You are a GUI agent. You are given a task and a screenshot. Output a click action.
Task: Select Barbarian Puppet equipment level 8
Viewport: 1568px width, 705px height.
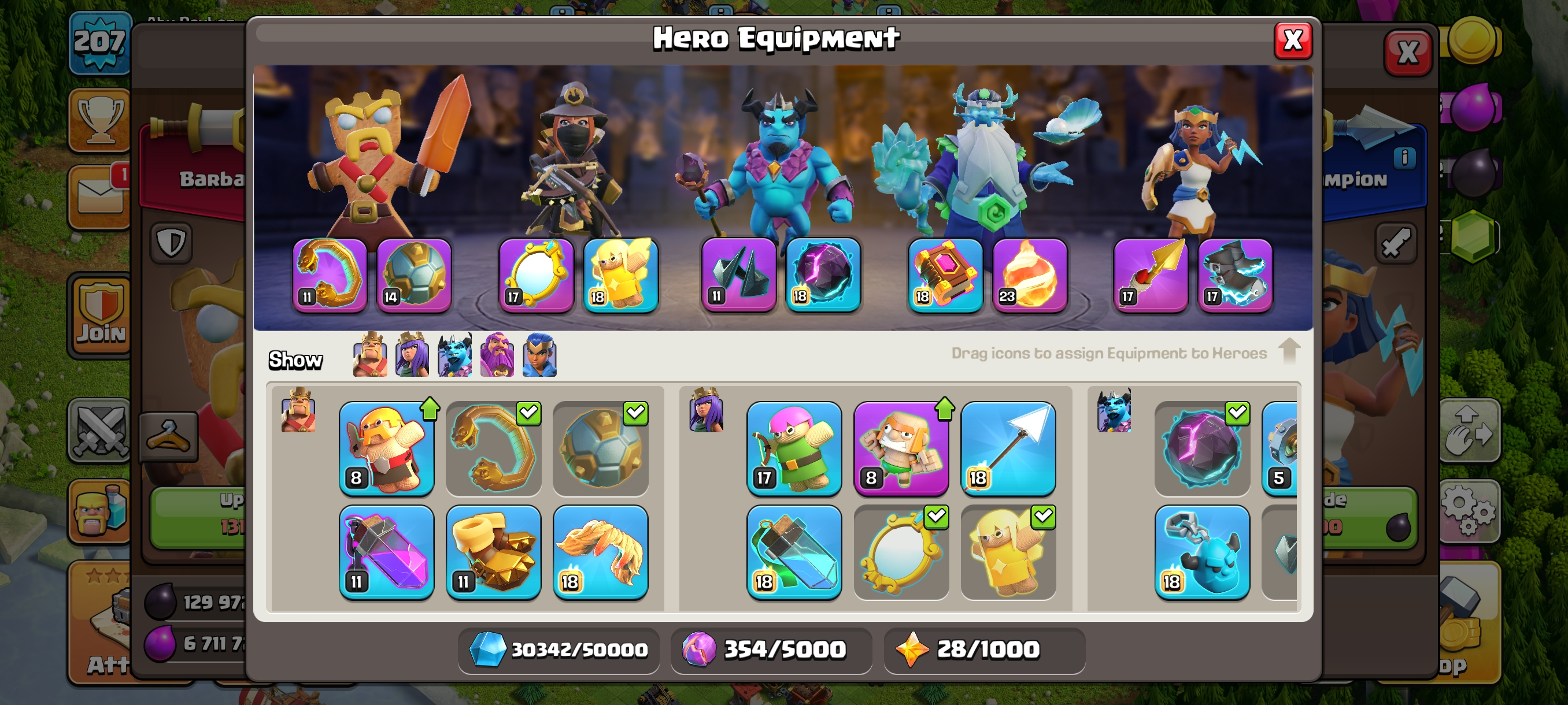pos(387,448)
